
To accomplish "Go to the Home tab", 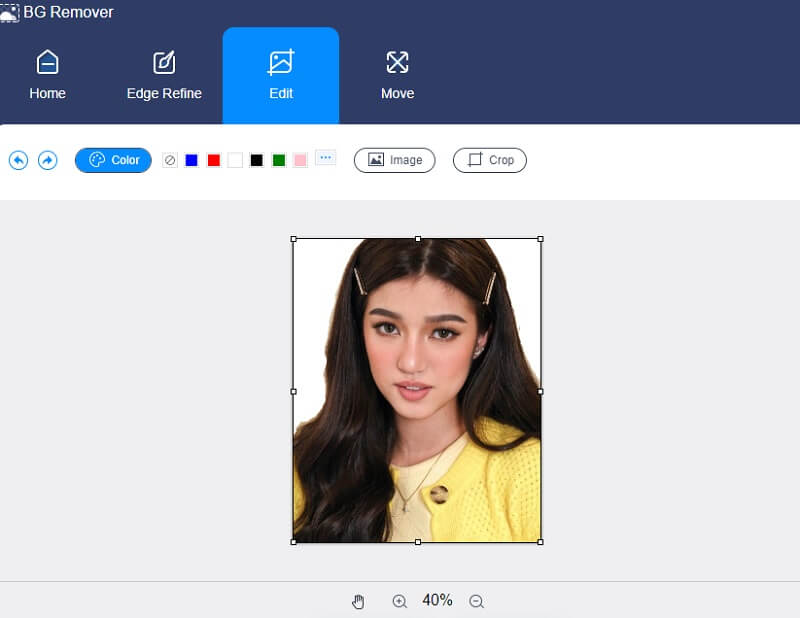I will click(47, 75).
